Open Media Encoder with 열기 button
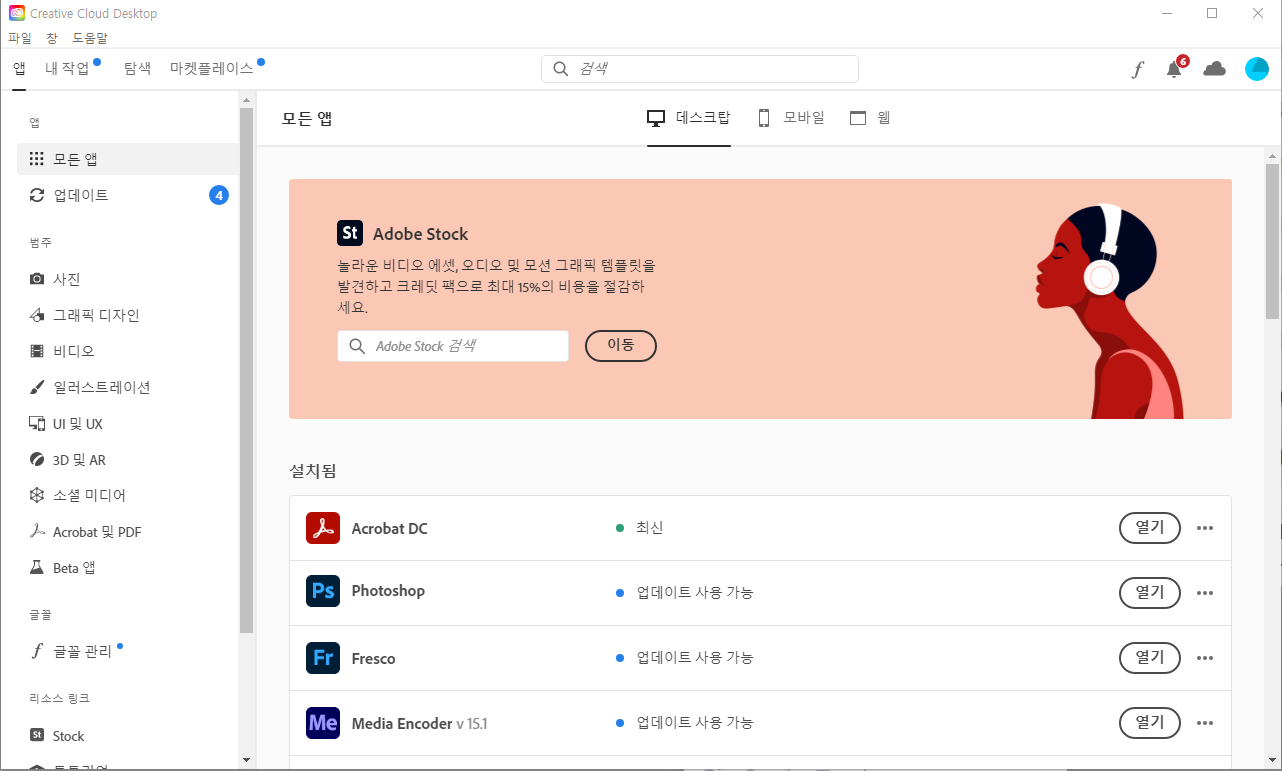Screen dimensions: 1282x771 (x=1150, y=722)
